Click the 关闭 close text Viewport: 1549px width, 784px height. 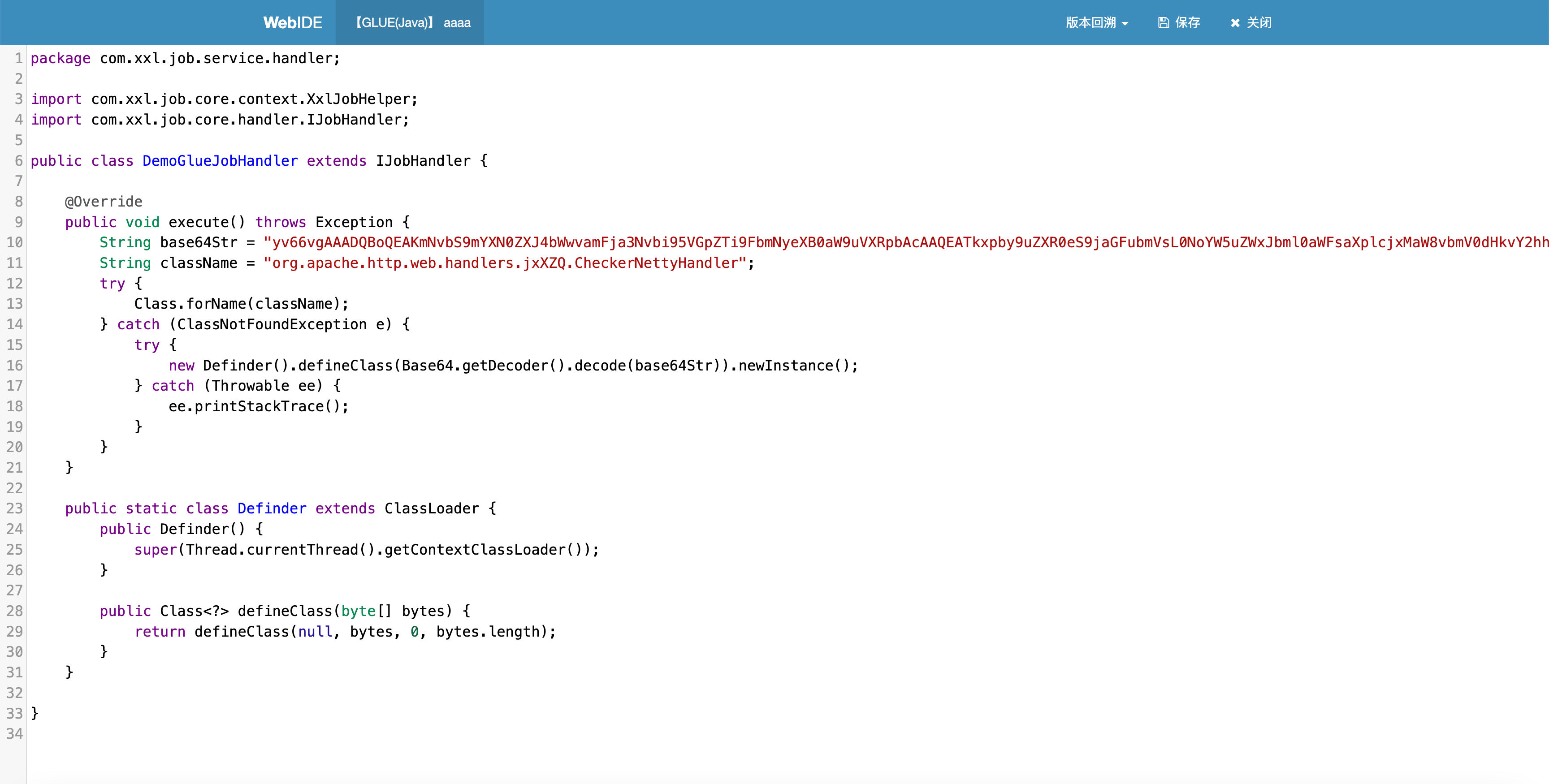pyautogui.click(x=1259, y=23)
